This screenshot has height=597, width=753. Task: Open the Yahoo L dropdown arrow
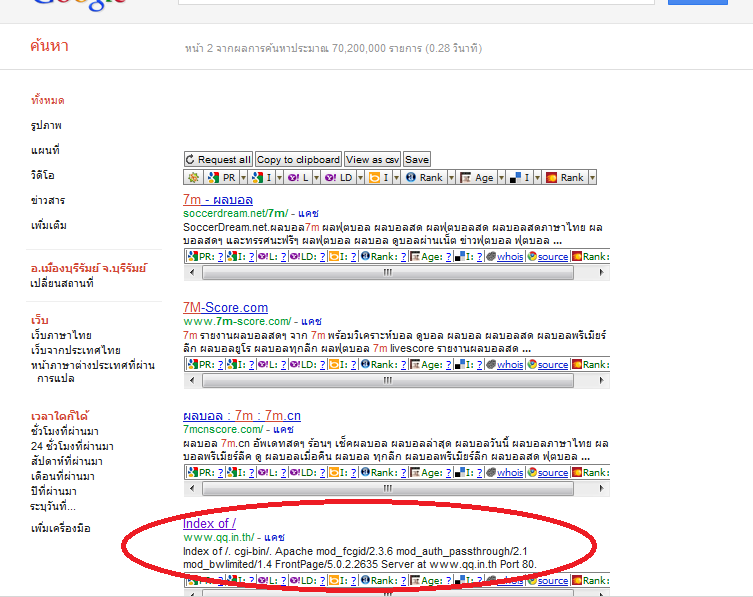pos(316,178)
